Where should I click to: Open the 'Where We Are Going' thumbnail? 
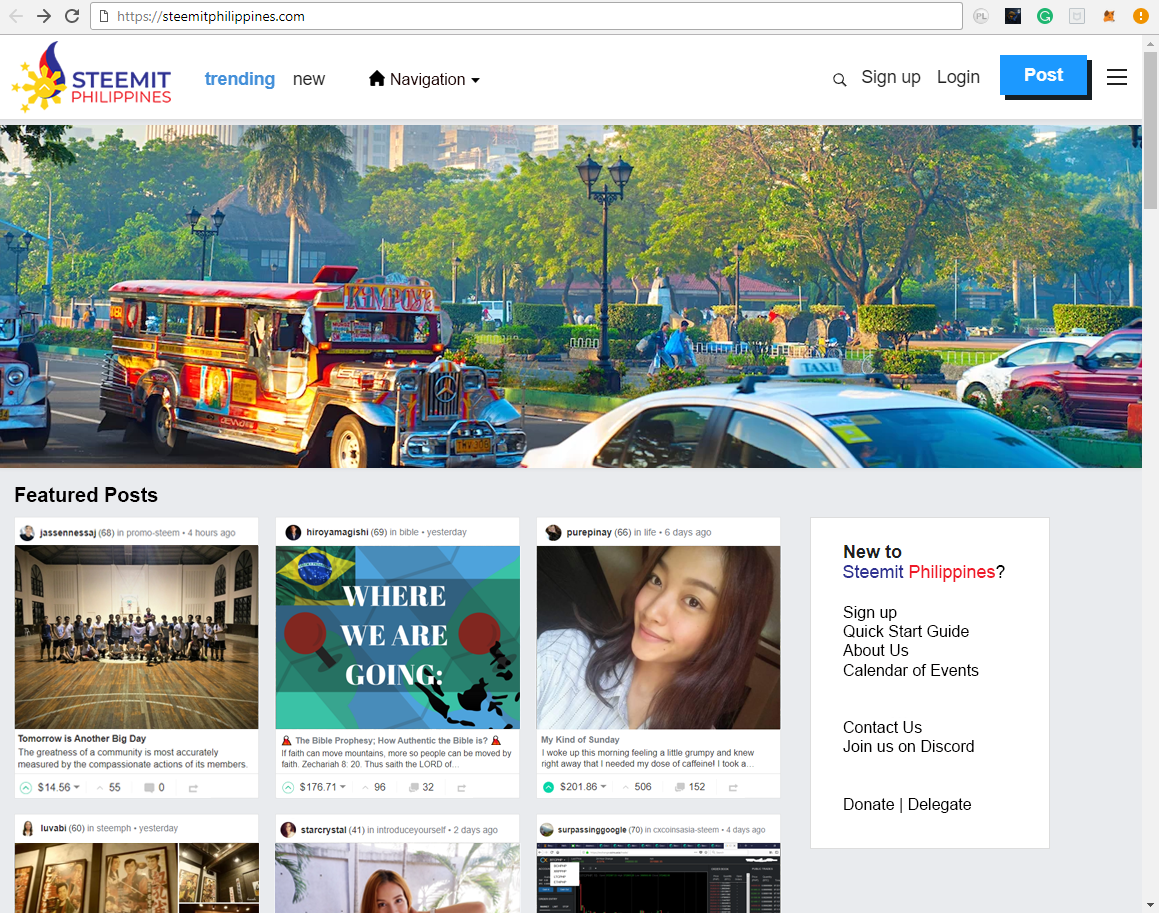click(398, 637)
